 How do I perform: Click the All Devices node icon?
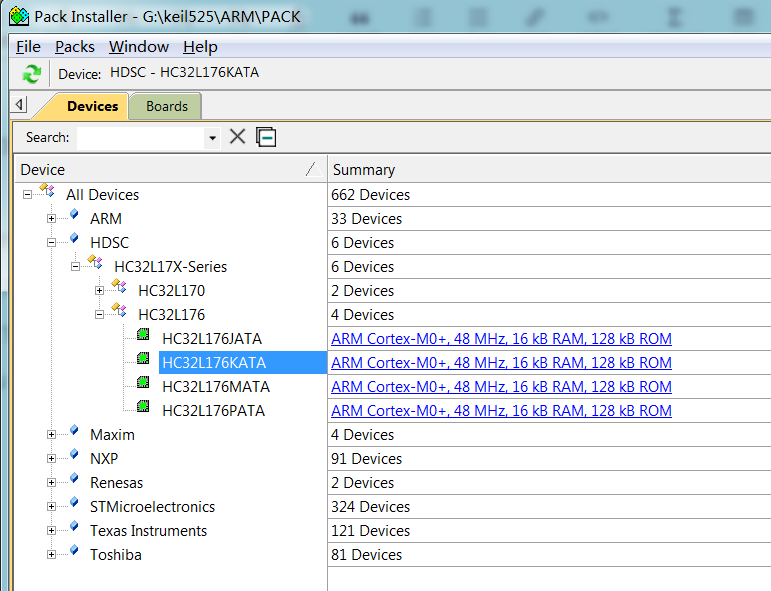pos(47,190)
